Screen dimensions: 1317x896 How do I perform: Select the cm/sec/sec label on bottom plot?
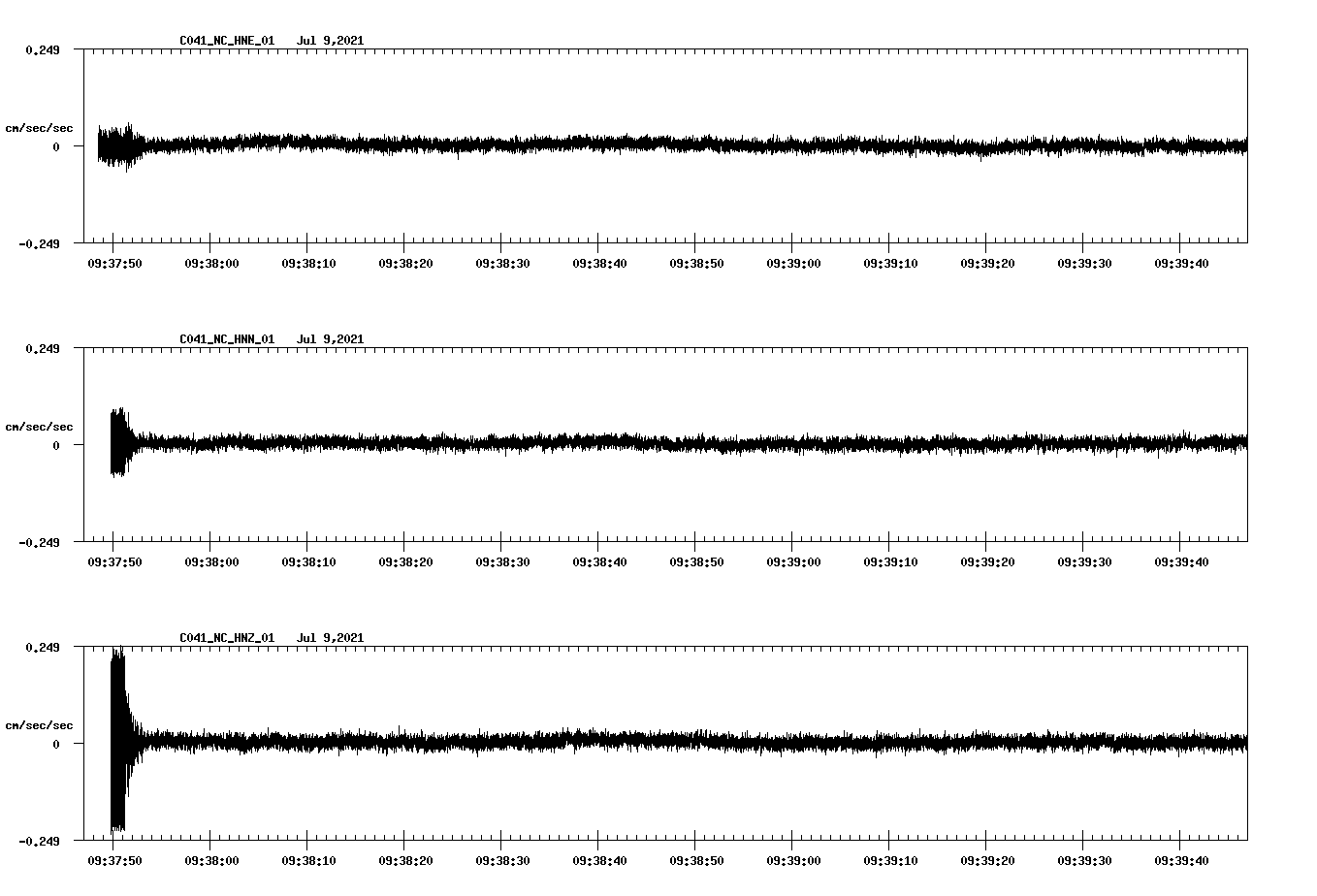coord(39,723)
